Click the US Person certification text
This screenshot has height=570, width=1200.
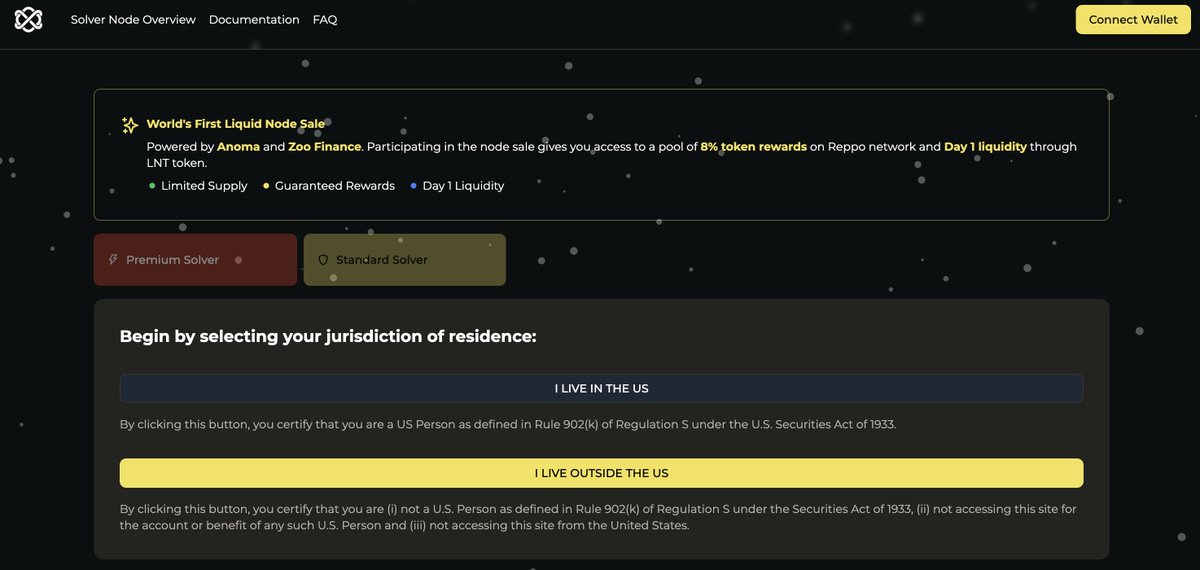click(508, 424)
